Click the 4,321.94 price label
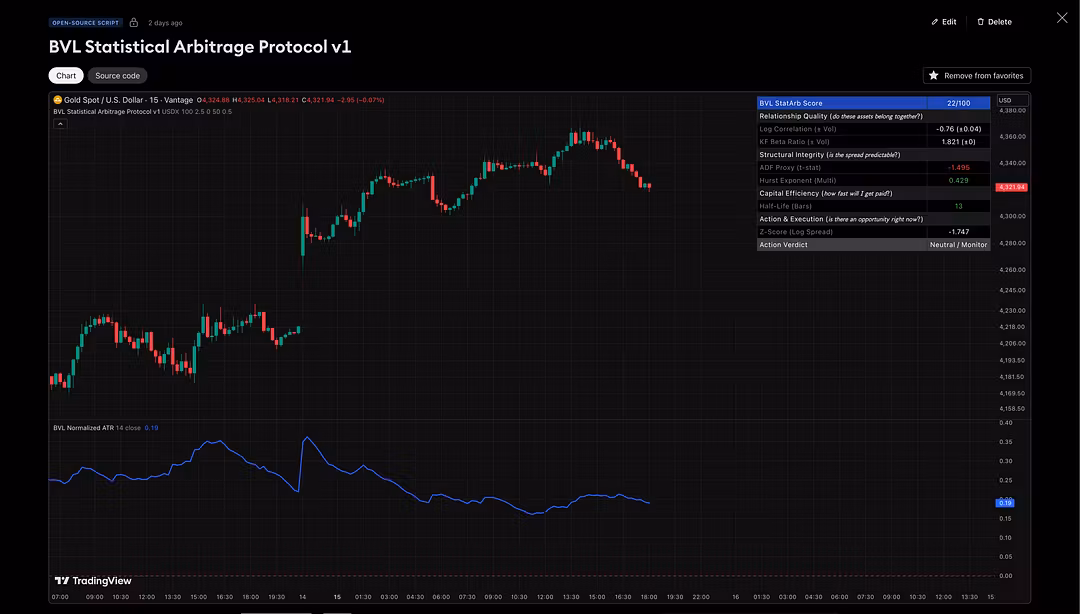This screenshot has width=1080, height=614. [1011, 187]
